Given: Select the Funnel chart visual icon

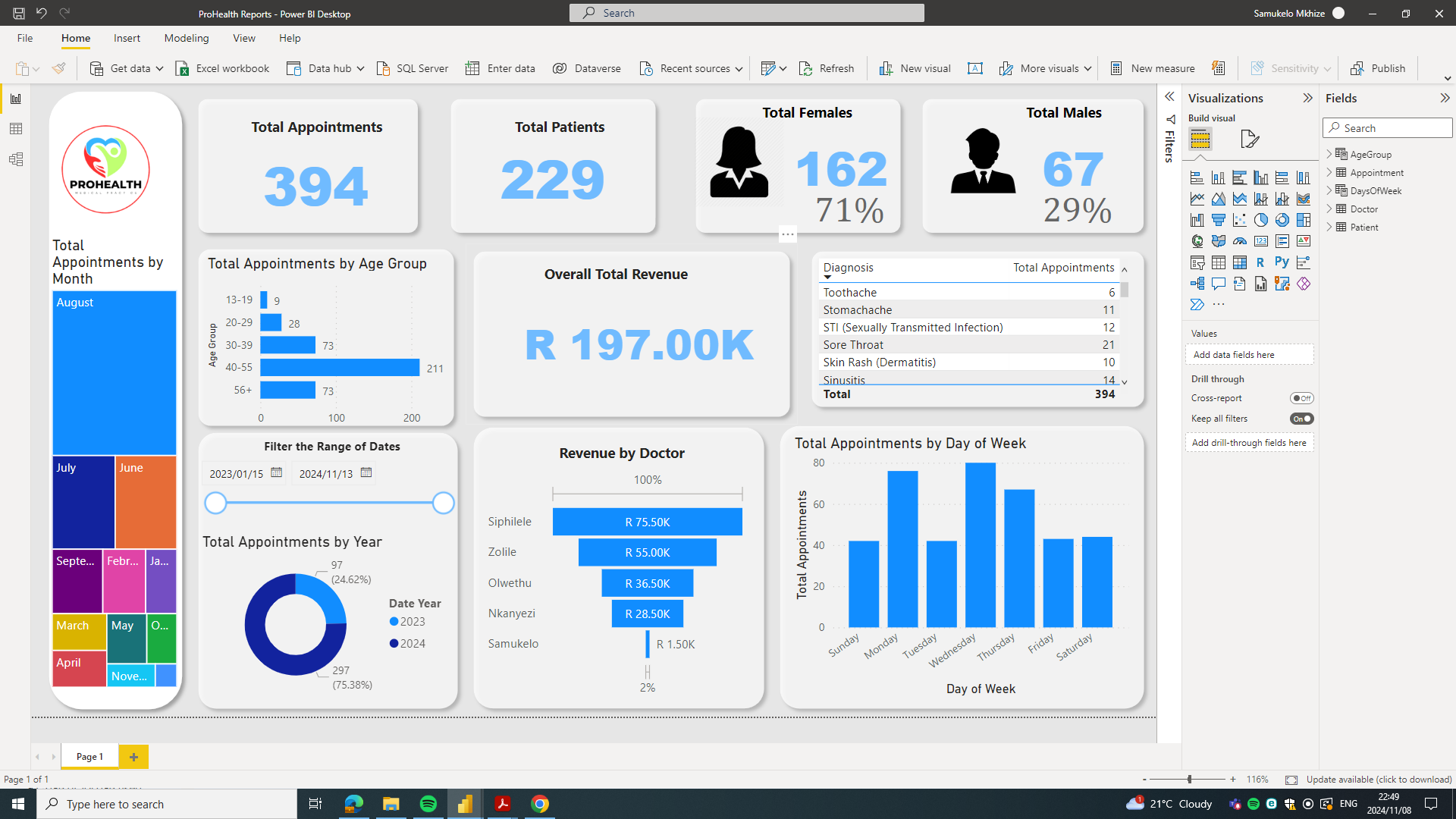Looking at the screenshot, I should [x=1218, y=220].
